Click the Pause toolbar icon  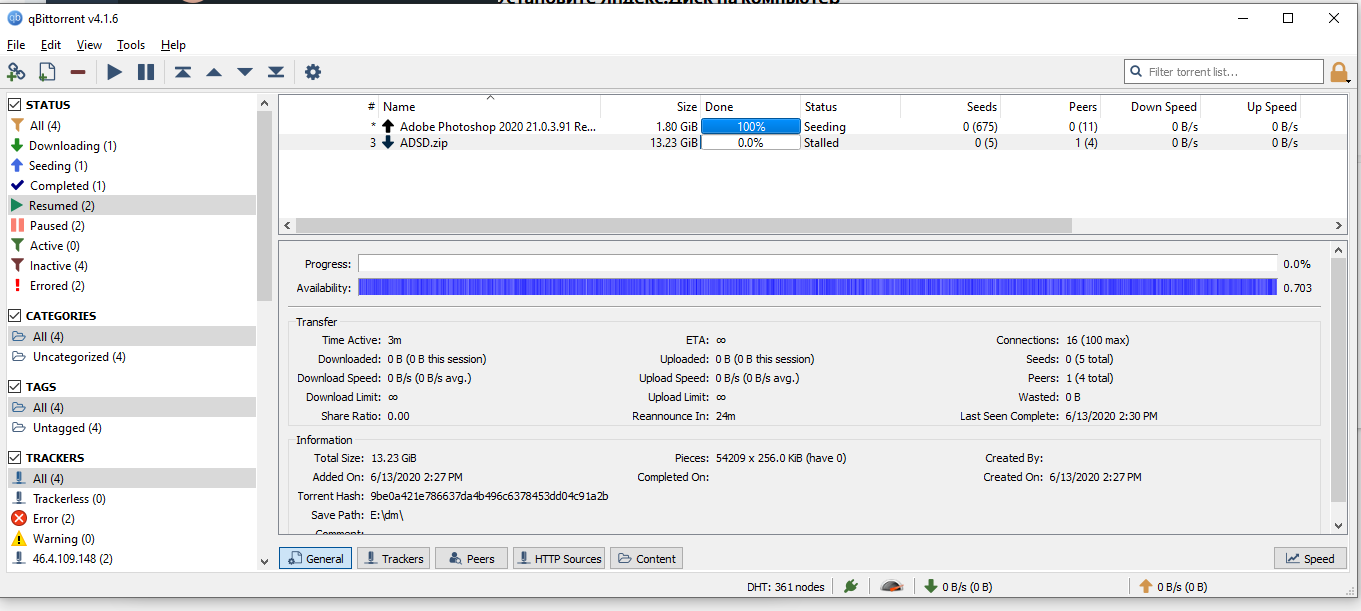[146, 72]
